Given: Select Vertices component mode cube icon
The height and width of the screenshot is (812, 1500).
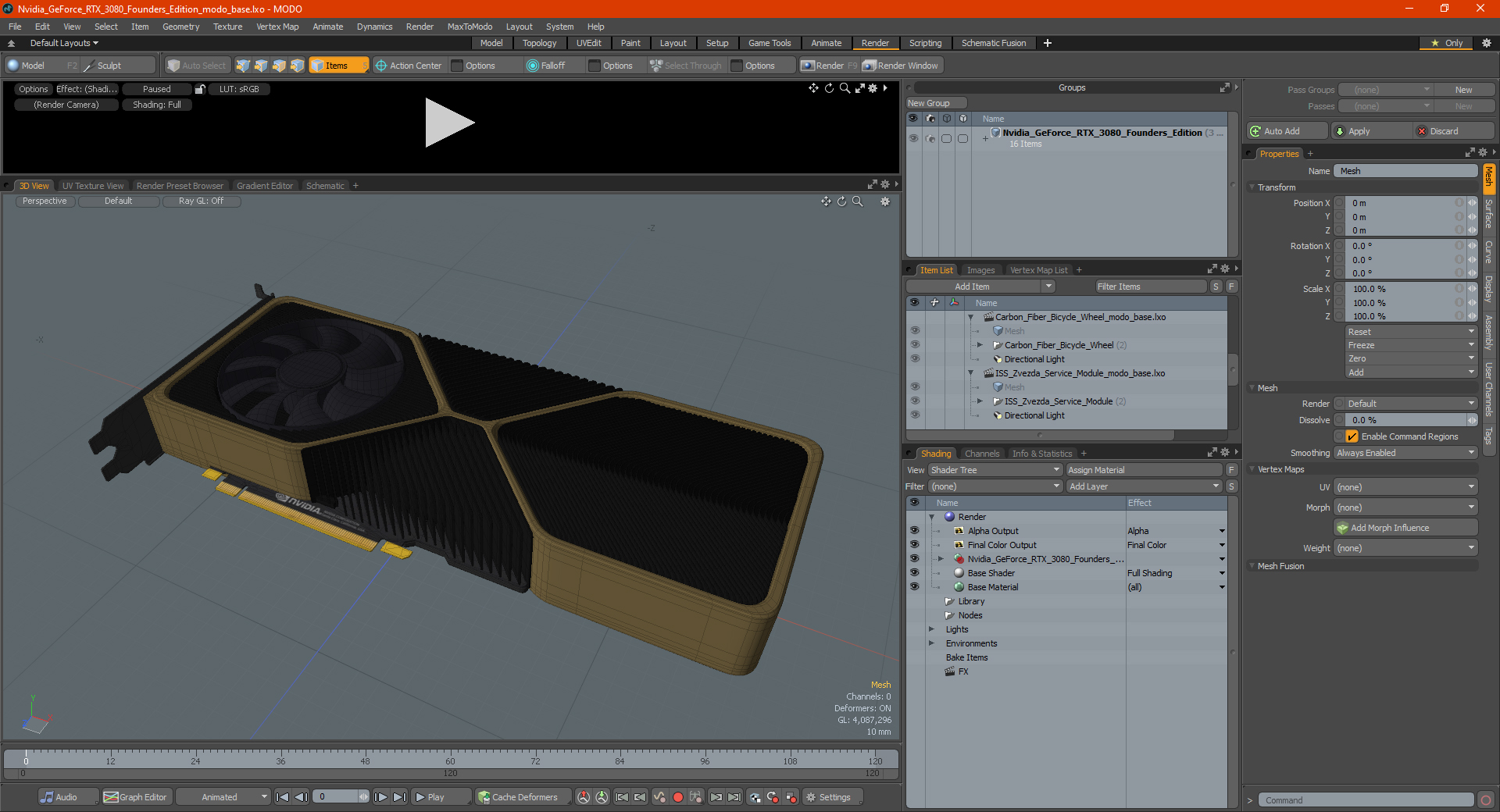Looking at the screenshot, I should tap(243, 66).
